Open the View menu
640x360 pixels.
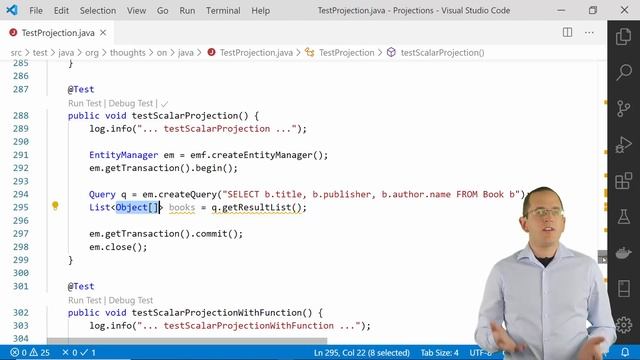pyautogui.click(x=136, y=10)
